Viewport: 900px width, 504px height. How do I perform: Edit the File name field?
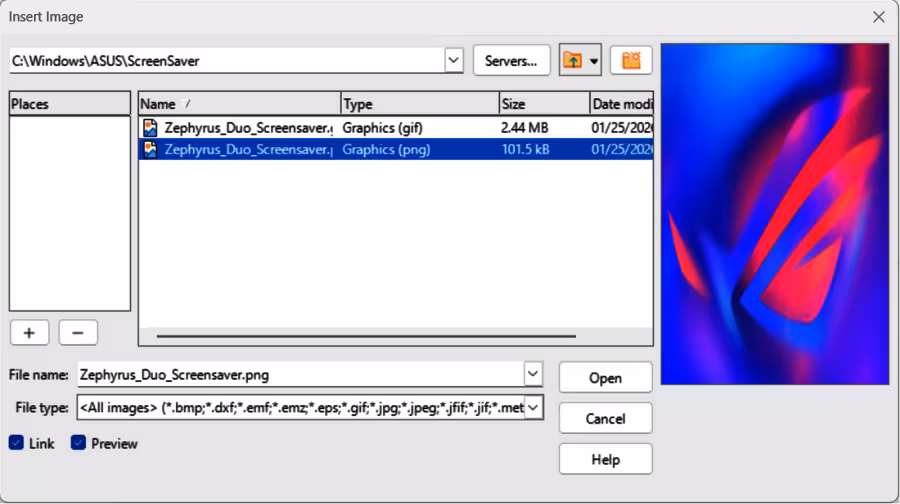(x=301, y=375)
